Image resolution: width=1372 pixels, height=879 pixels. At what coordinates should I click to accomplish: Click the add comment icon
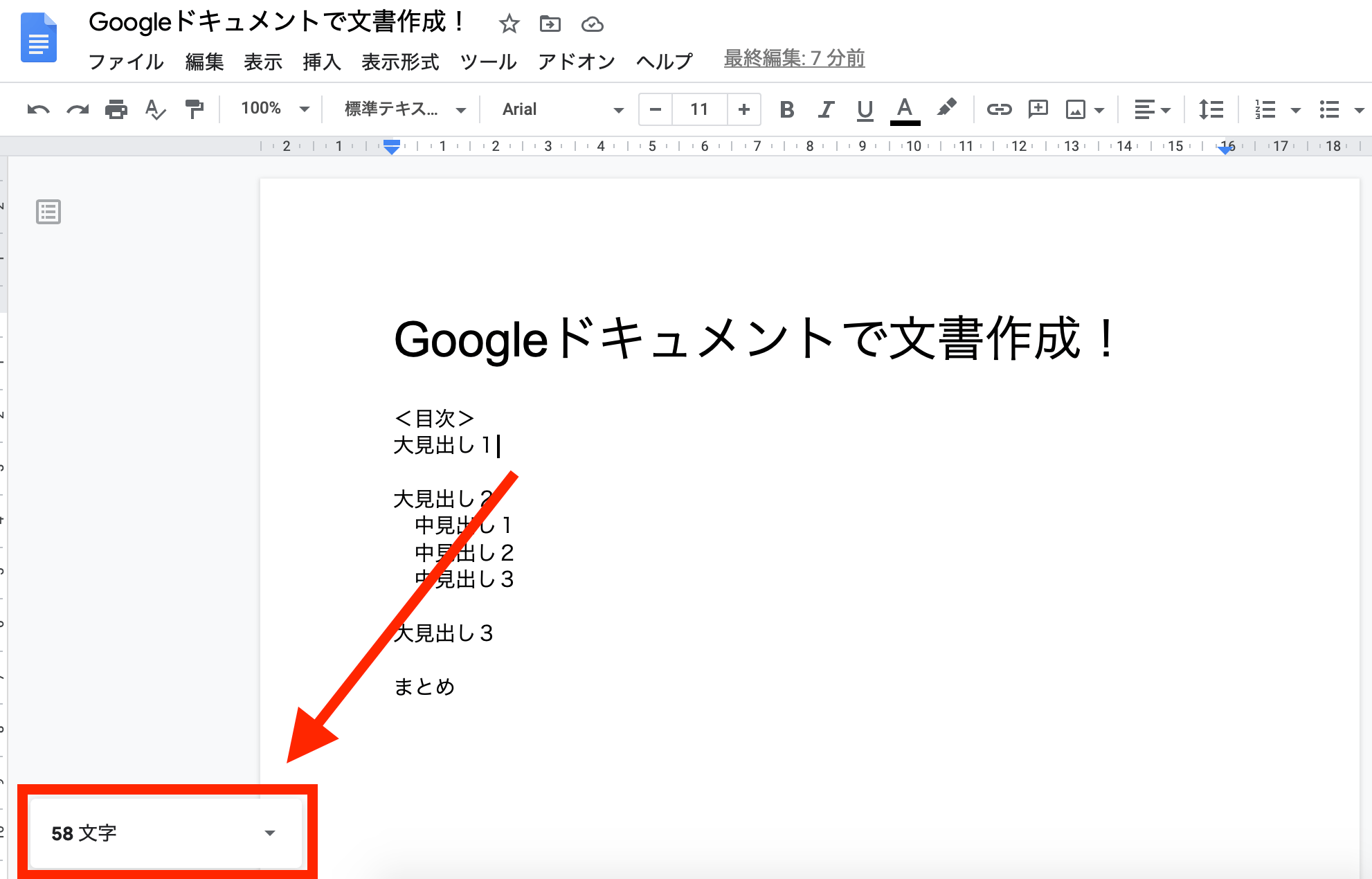tap(1038, 109)
